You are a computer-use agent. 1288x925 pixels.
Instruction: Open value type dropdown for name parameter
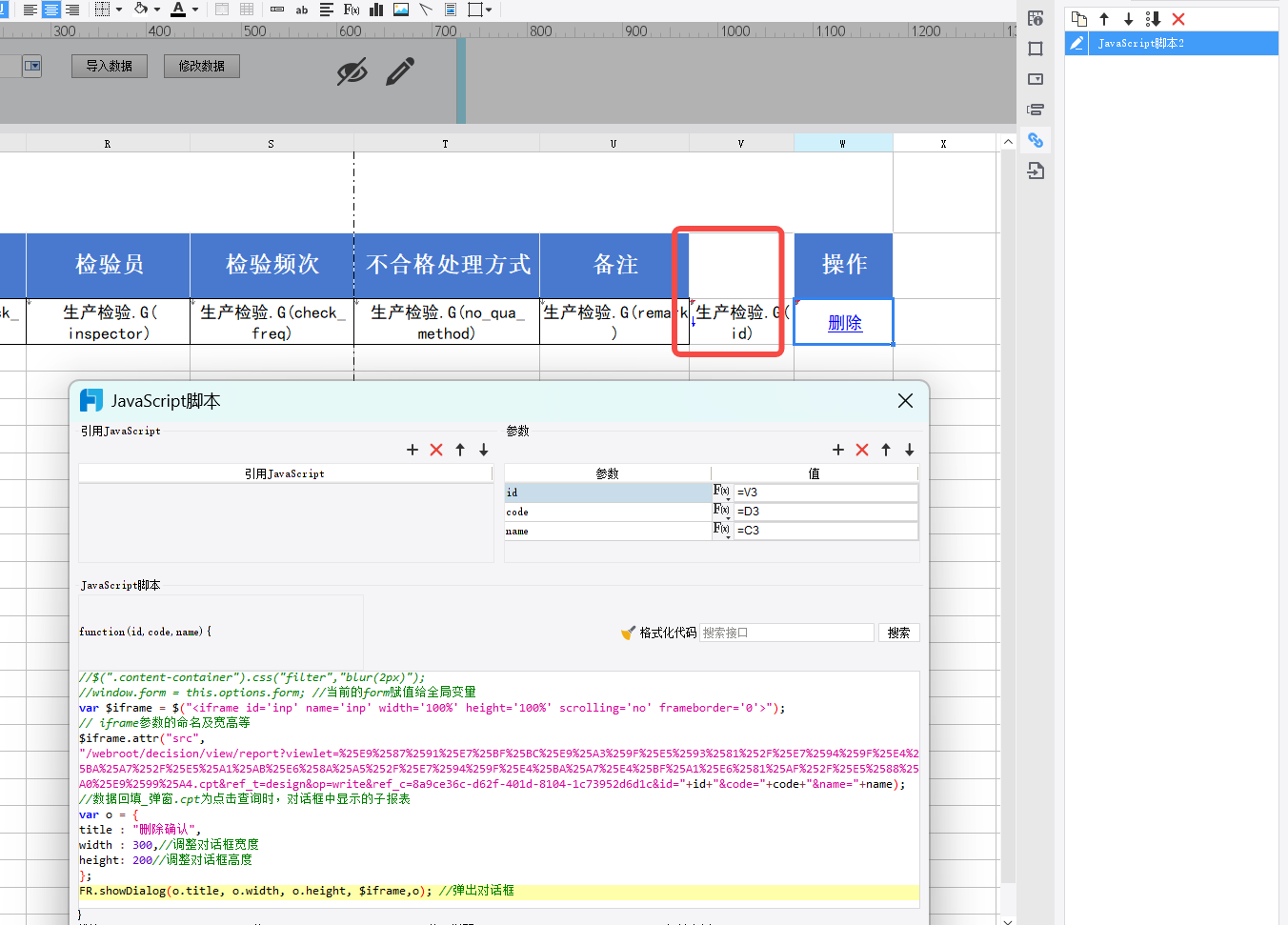[722, 530]
